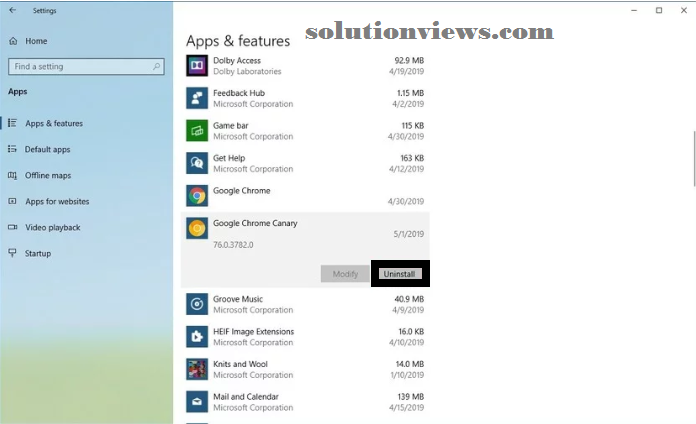Viewport: 696px width, 424px height.
Task: Click the Apps heading in sidebar
Action: 18,91
